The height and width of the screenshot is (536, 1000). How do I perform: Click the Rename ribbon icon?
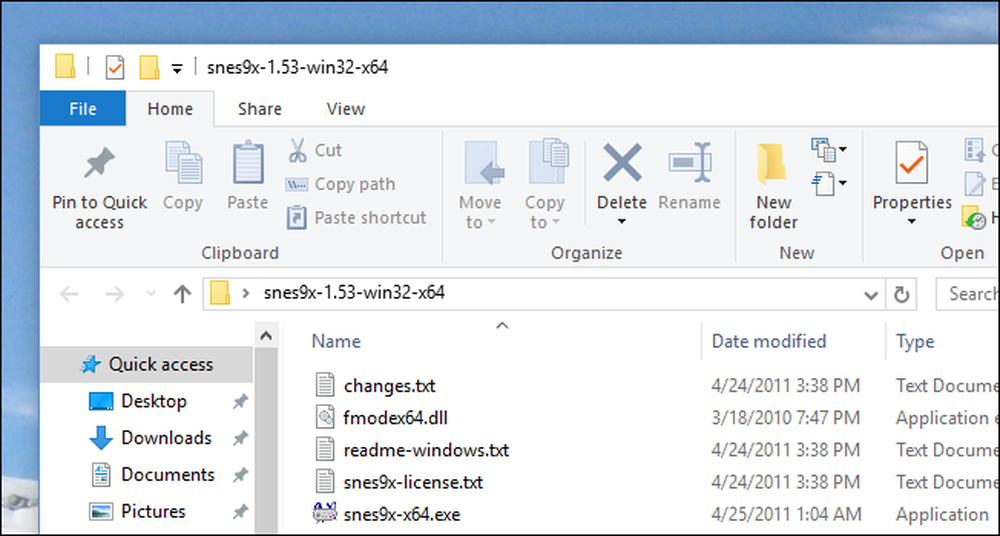pyautogui.click(x=689, y=163)
